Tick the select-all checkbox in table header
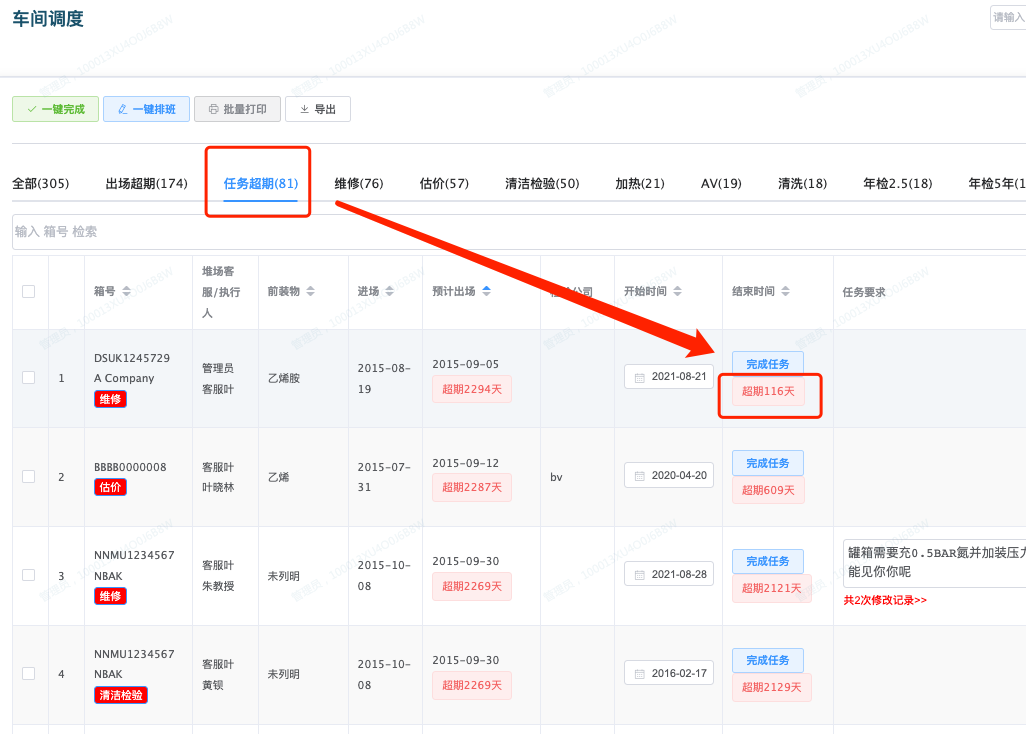Viewport: 1026px width, 734px height. (x=29, y=292)
